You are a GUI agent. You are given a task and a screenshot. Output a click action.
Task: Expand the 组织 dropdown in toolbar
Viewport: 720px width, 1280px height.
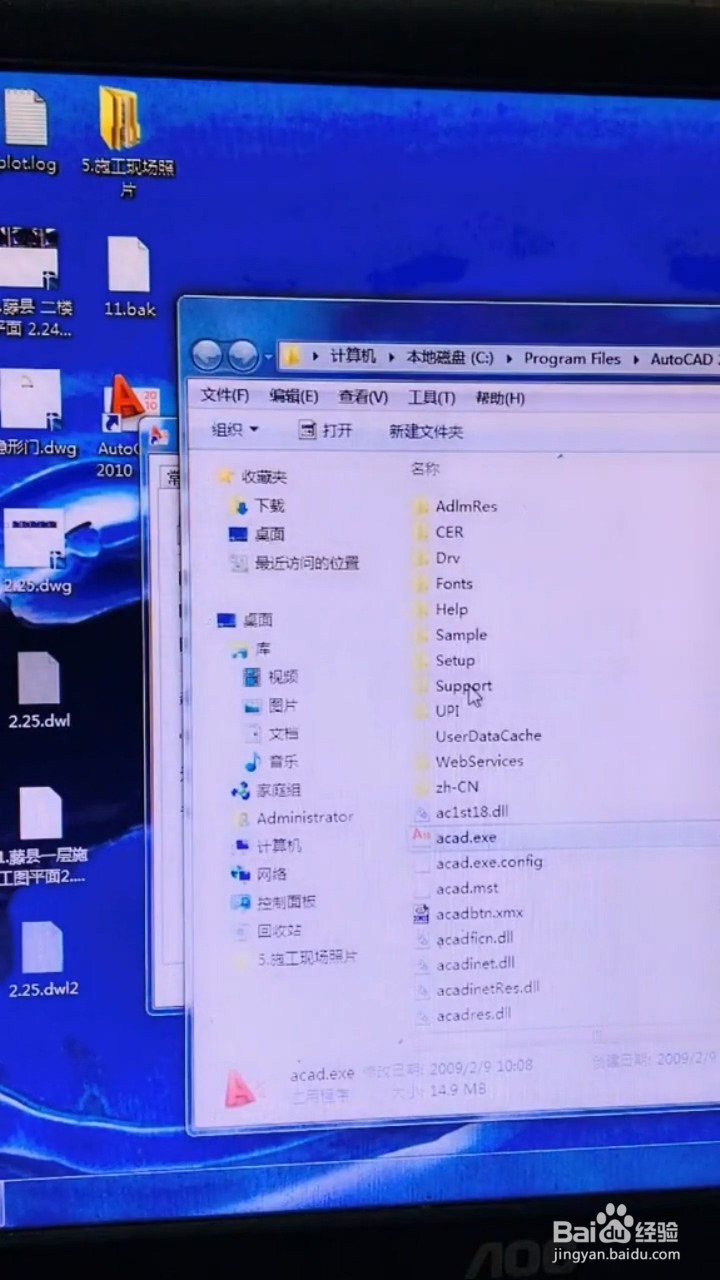click(x=235, y=429)
